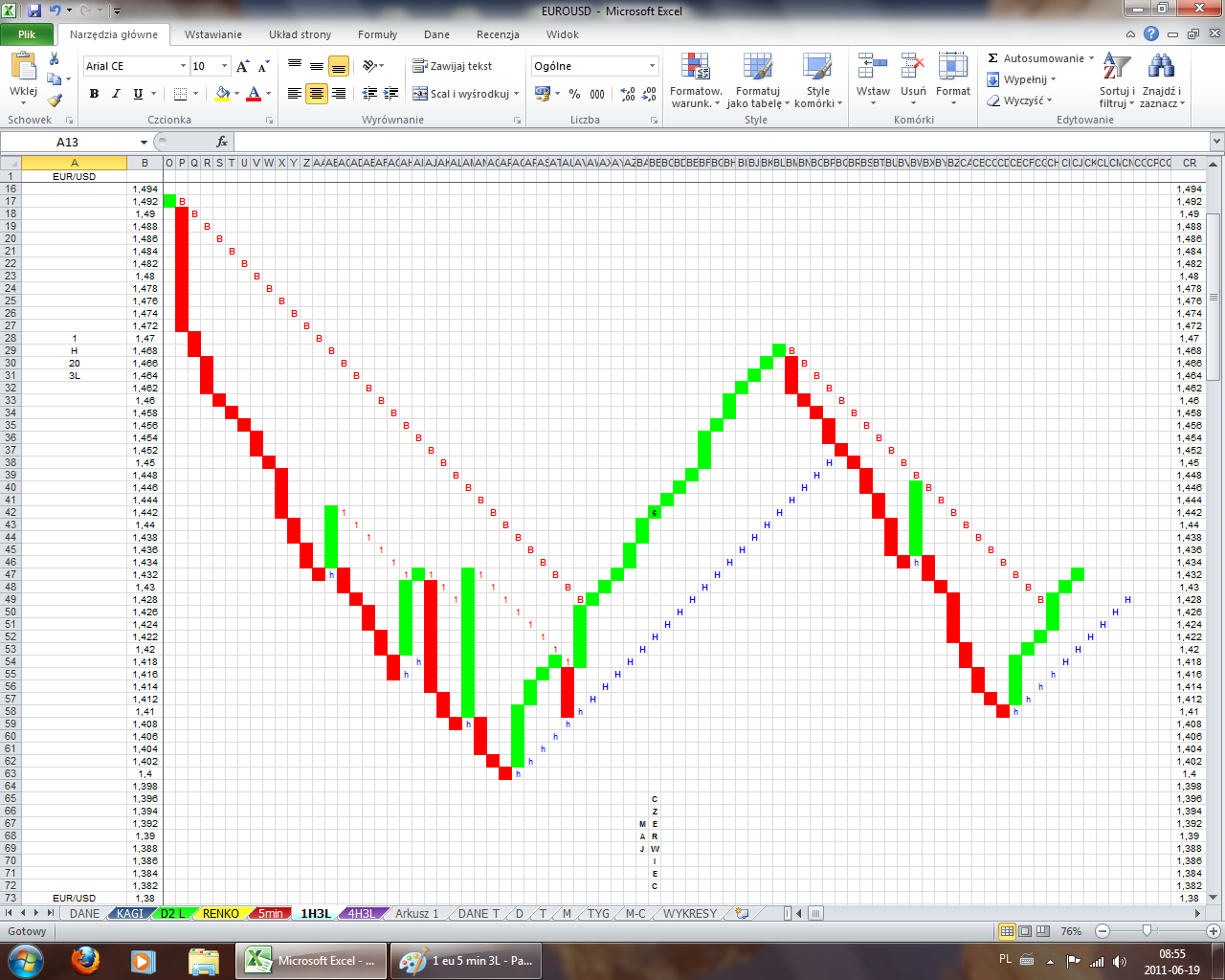Switch to Page Layout view icon
Viewport: 1225px width, 980px height.
point(1025,931)
